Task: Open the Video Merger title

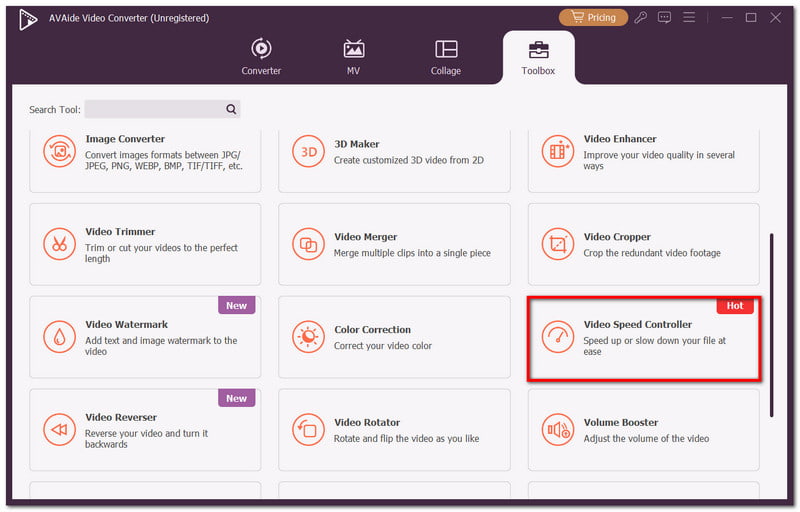Action: 365,237
